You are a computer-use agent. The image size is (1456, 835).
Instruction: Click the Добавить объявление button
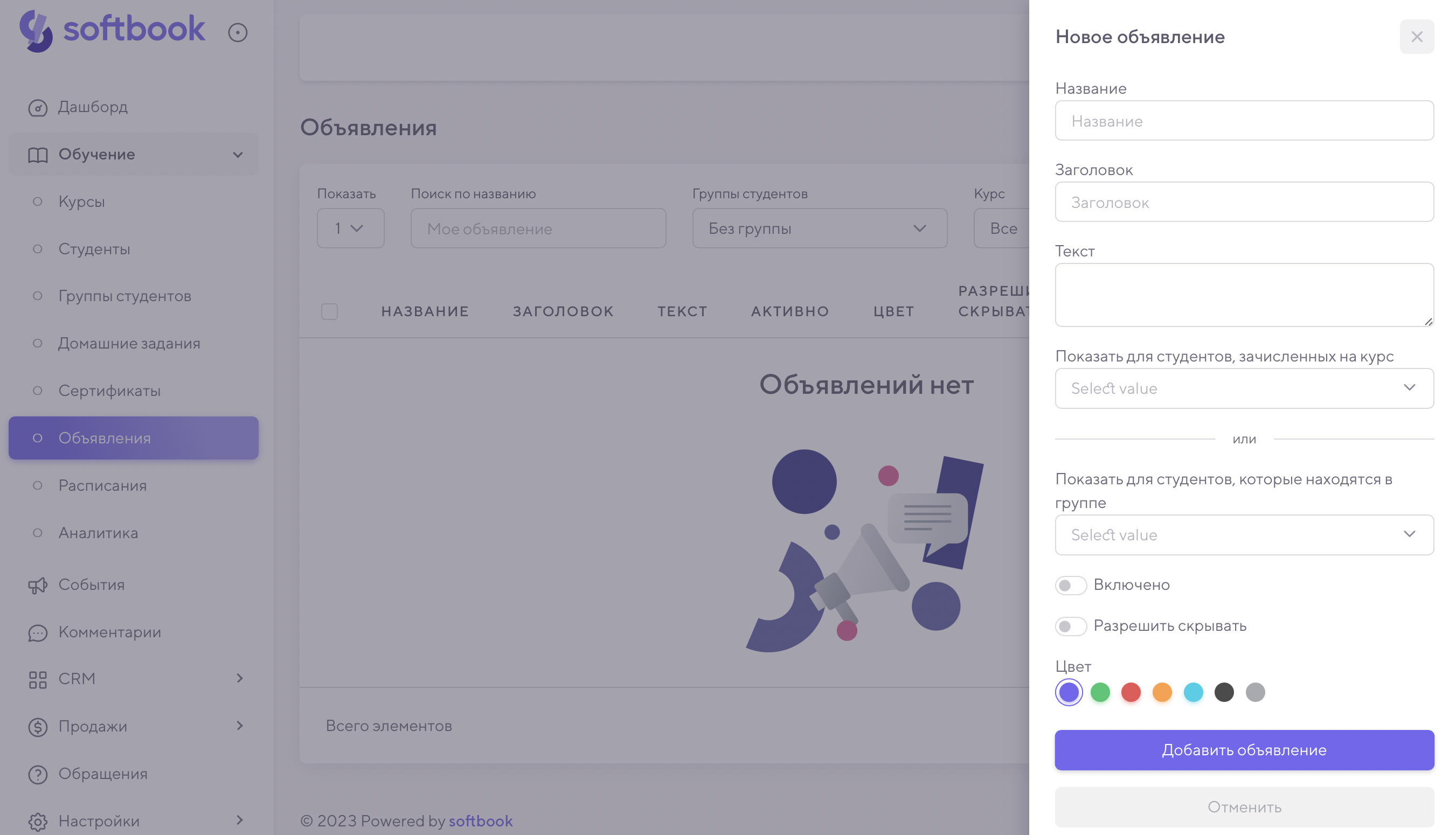point(1244,750)
